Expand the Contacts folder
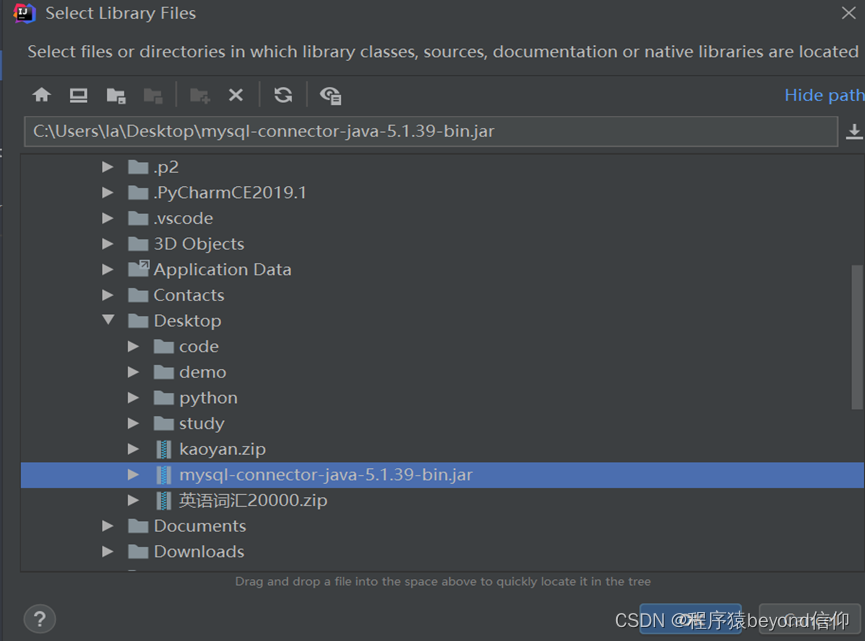The image size is (865, 641). pyautogui.click(x=108, y=295)
